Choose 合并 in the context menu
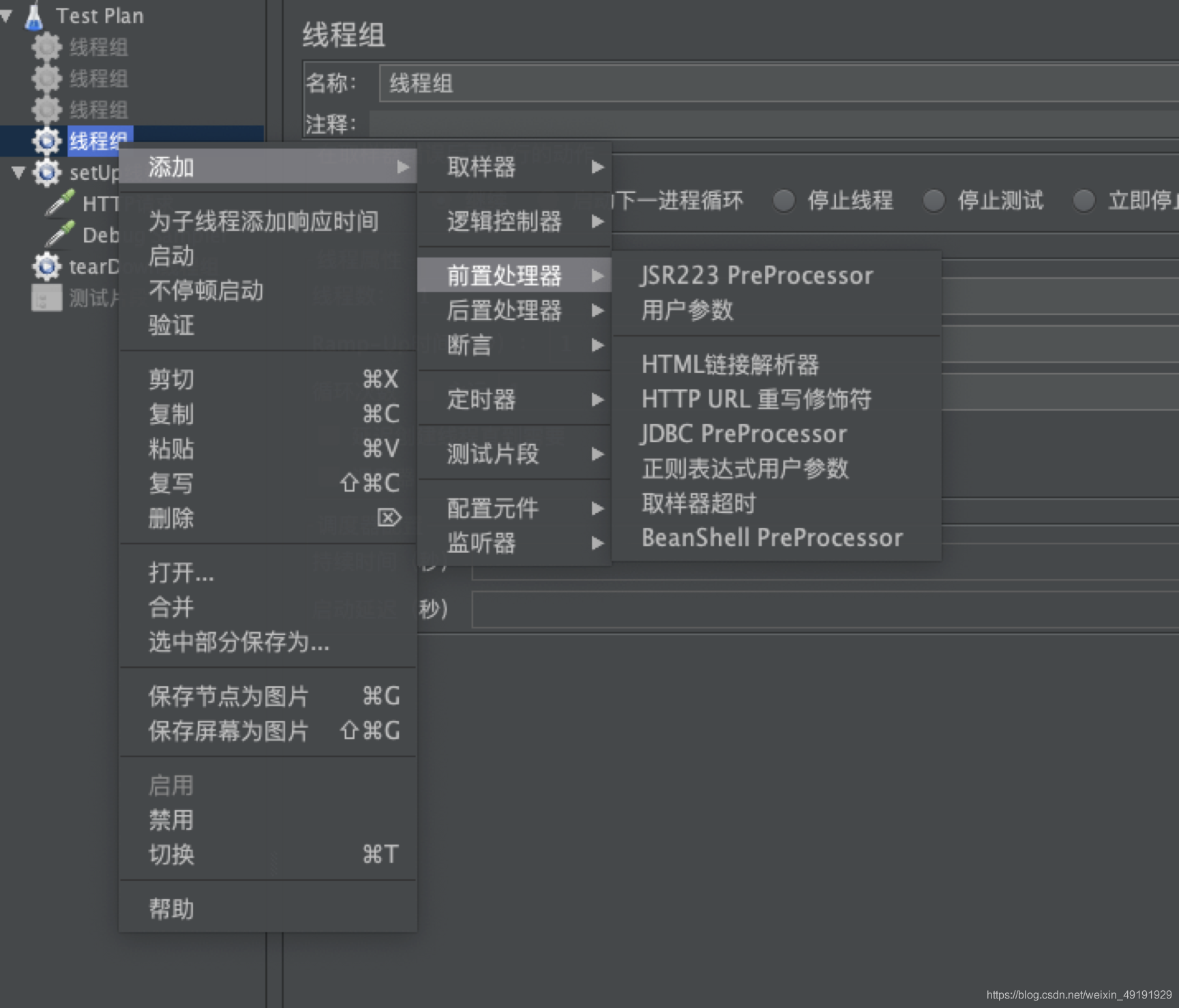 [x=268, y=607]
